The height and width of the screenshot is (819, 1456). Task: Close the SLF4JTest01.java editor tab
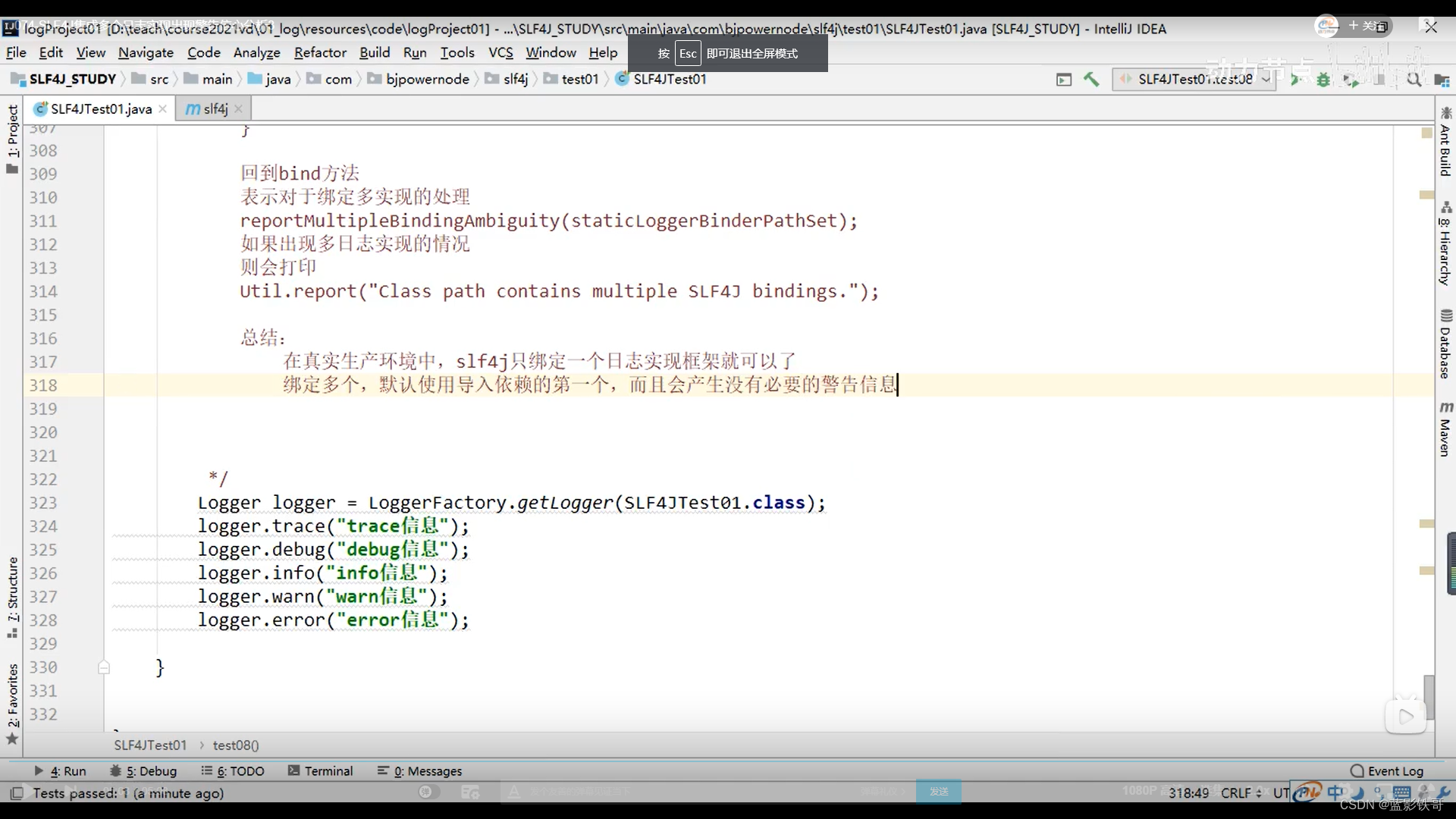[162, 109]
